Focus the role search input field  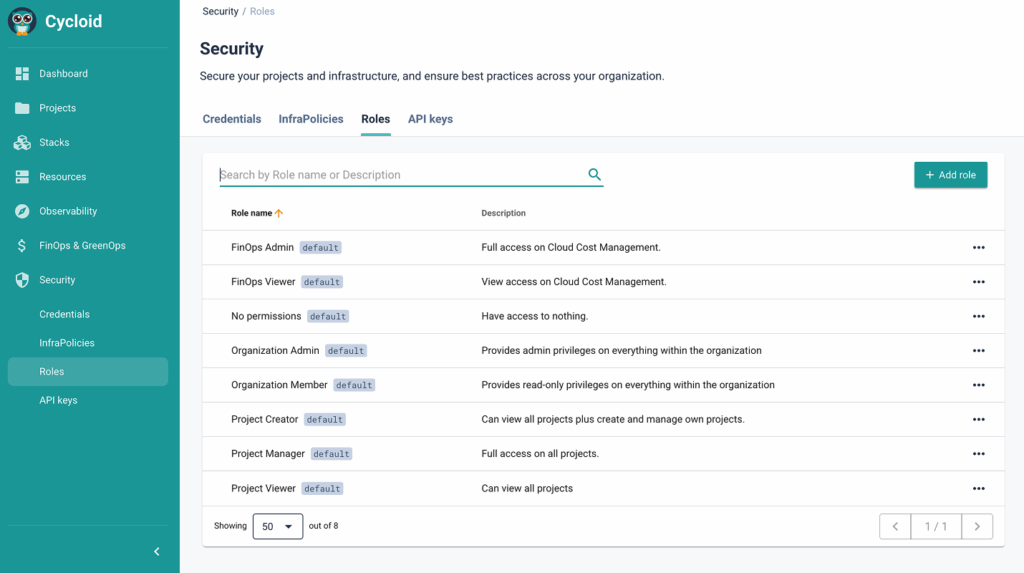click(x=400, y=175)
